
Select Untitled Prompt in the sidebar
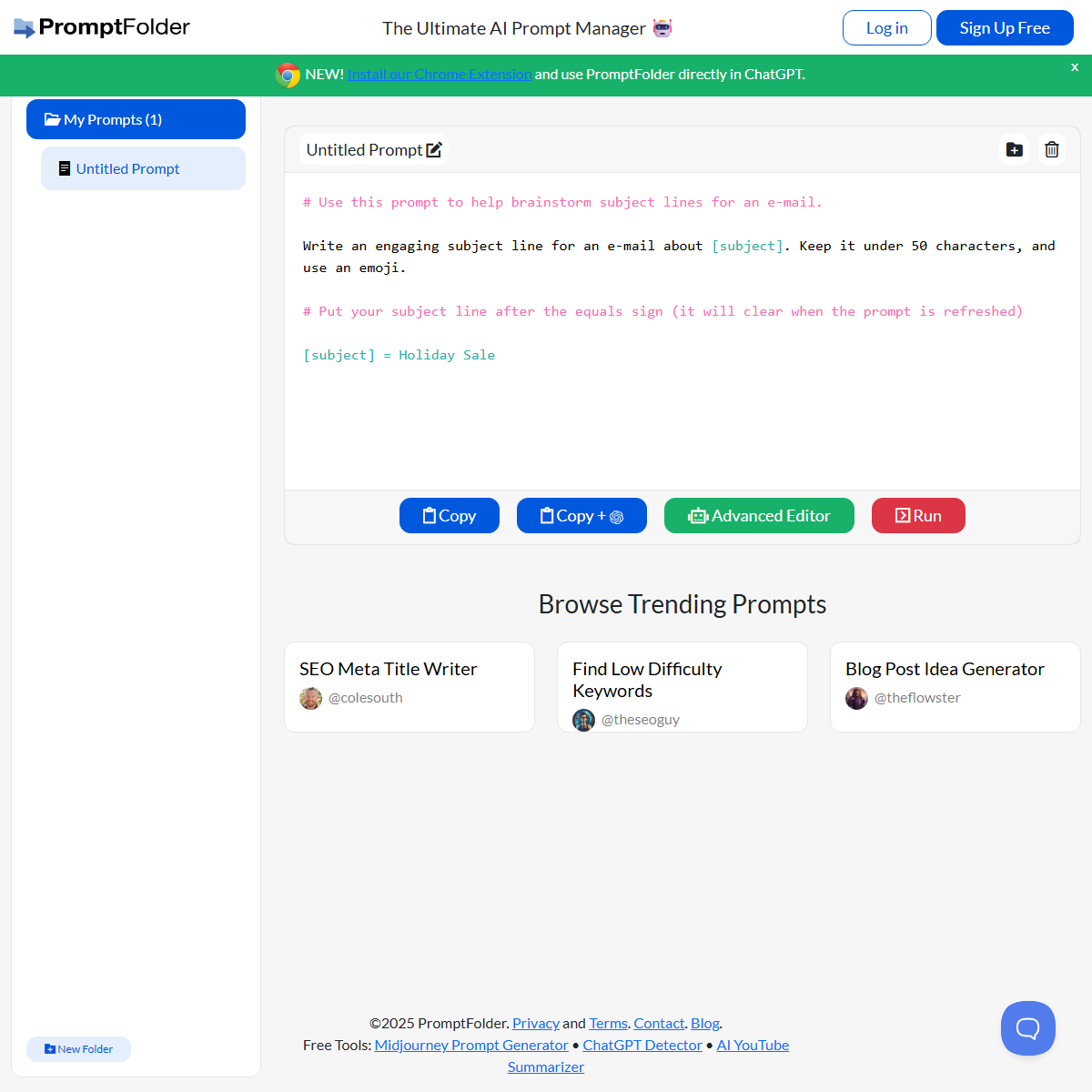(x=143, y=168)
